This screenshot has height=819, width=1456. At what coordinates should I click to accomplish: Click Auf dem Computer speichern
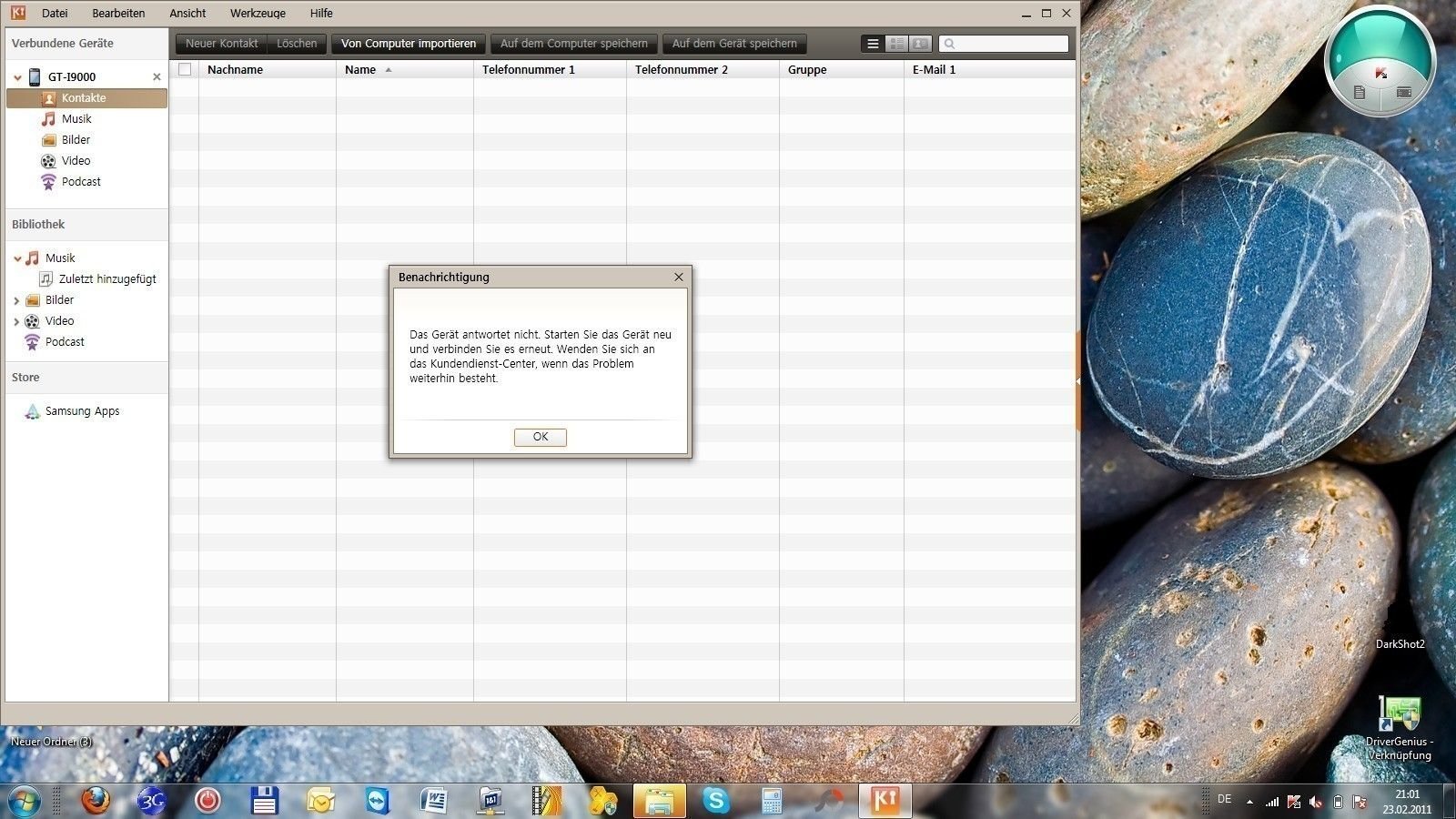click(x=574, y=44)
